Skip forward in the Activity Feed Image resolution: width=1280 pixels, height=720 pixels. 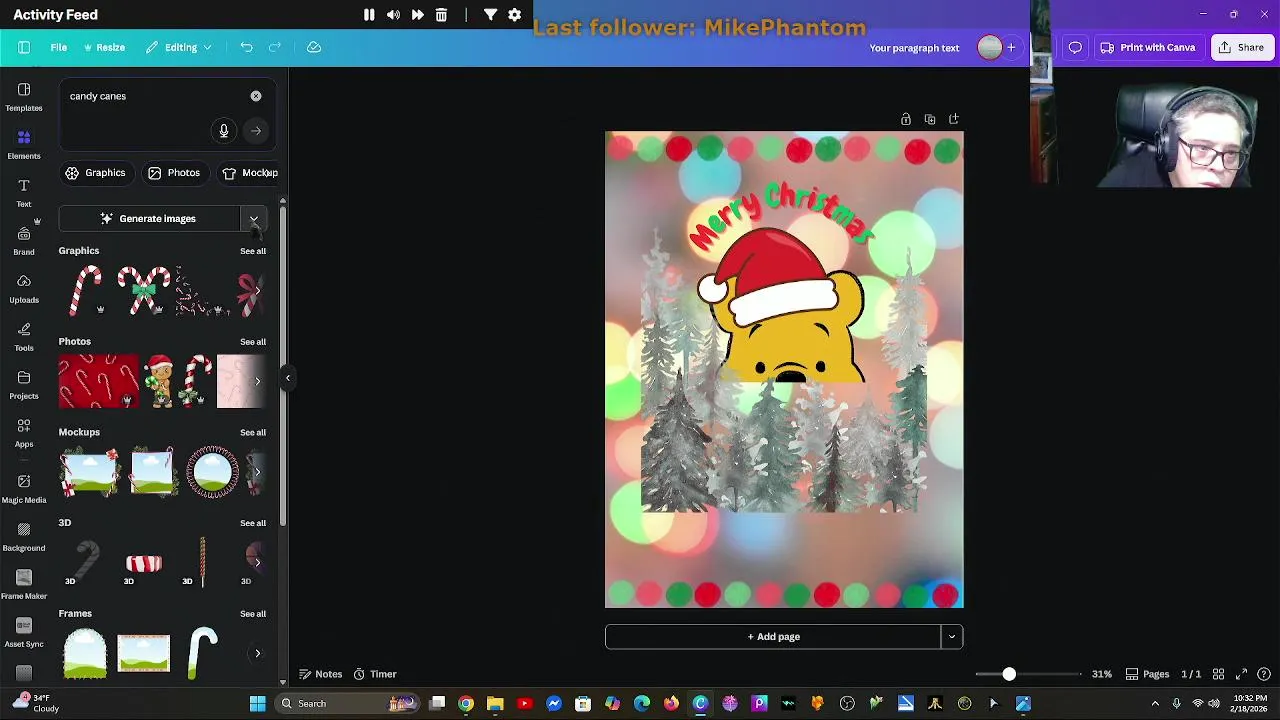click(417, 15)
